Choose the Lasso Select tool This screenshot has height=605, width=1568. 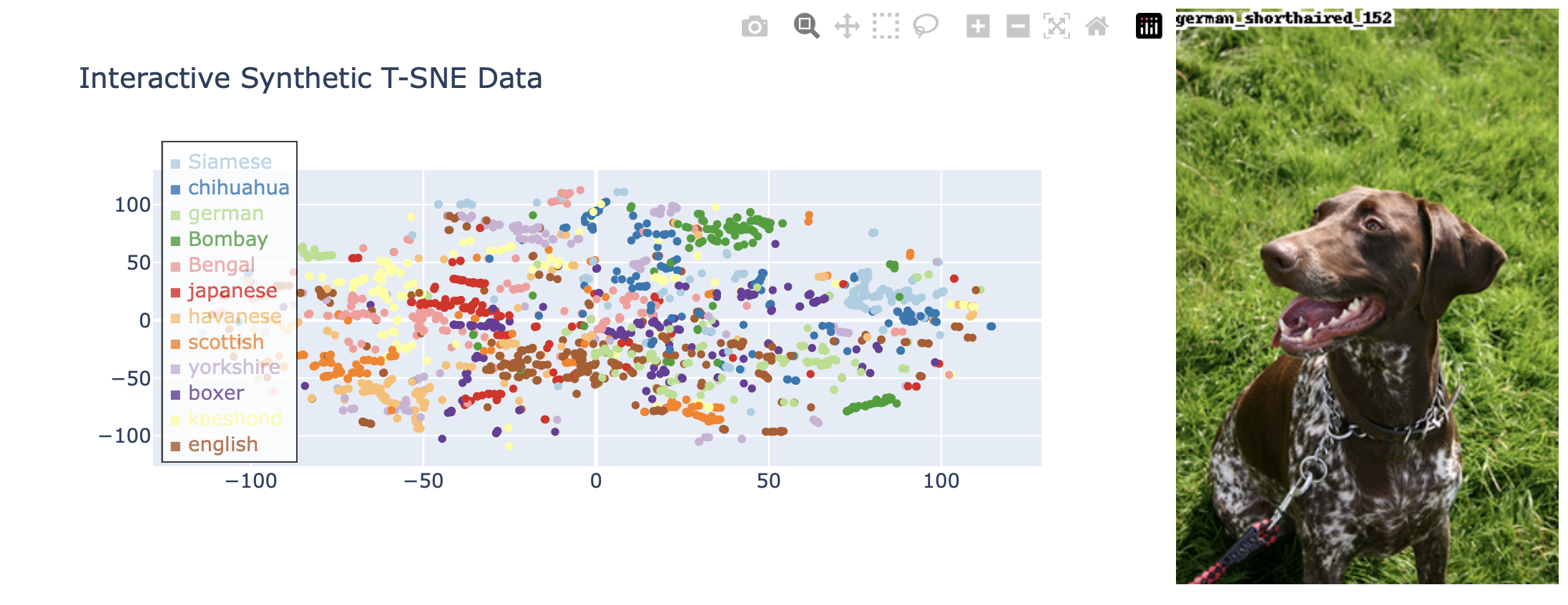point(926,26)
